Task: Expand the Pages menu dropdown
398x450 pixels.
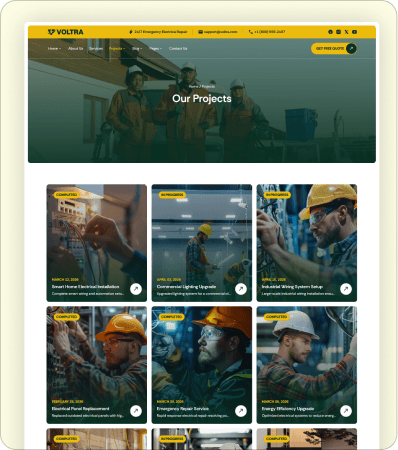Action: [155, 49]
